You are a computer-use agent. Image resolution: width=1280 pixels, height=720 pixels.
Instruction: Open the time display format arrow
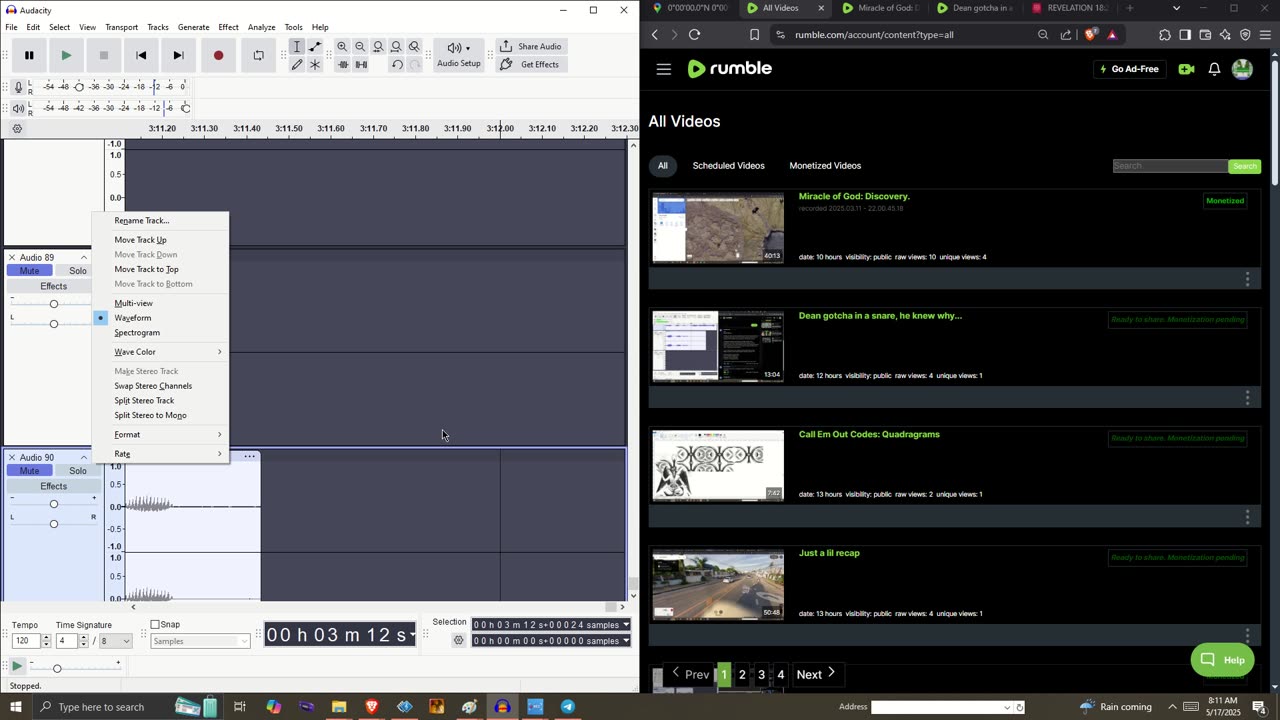coord(412,635)
